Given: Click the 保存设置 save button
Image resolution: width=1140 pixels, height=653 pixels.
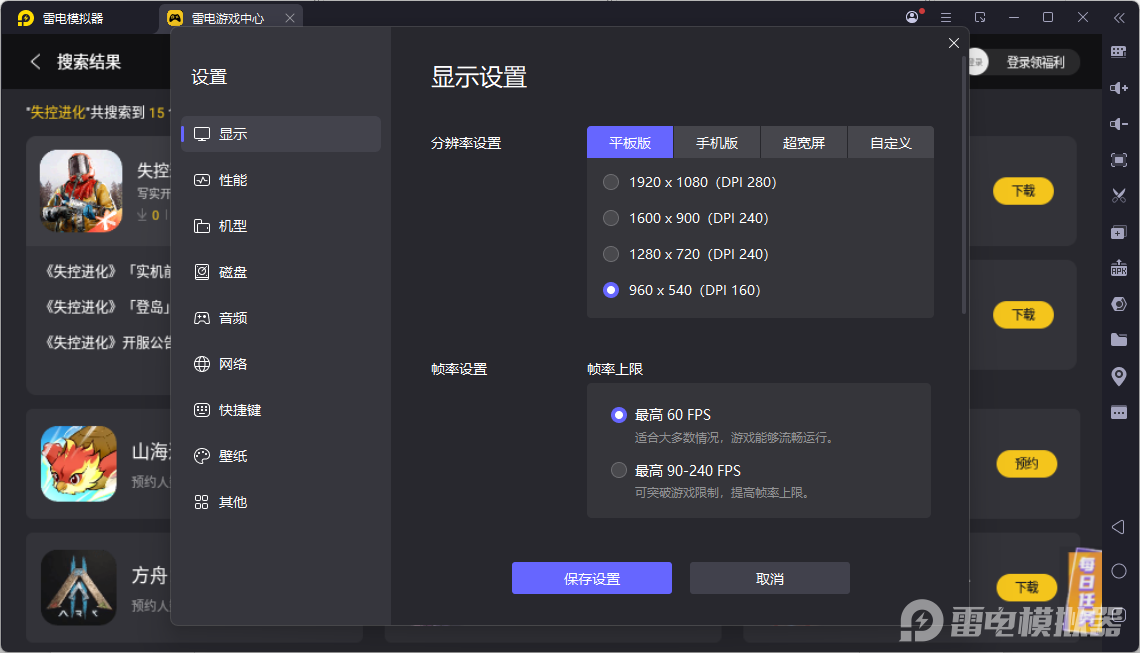Looking at the screenshot, I should pyautogui.click(x=591, y=578).
